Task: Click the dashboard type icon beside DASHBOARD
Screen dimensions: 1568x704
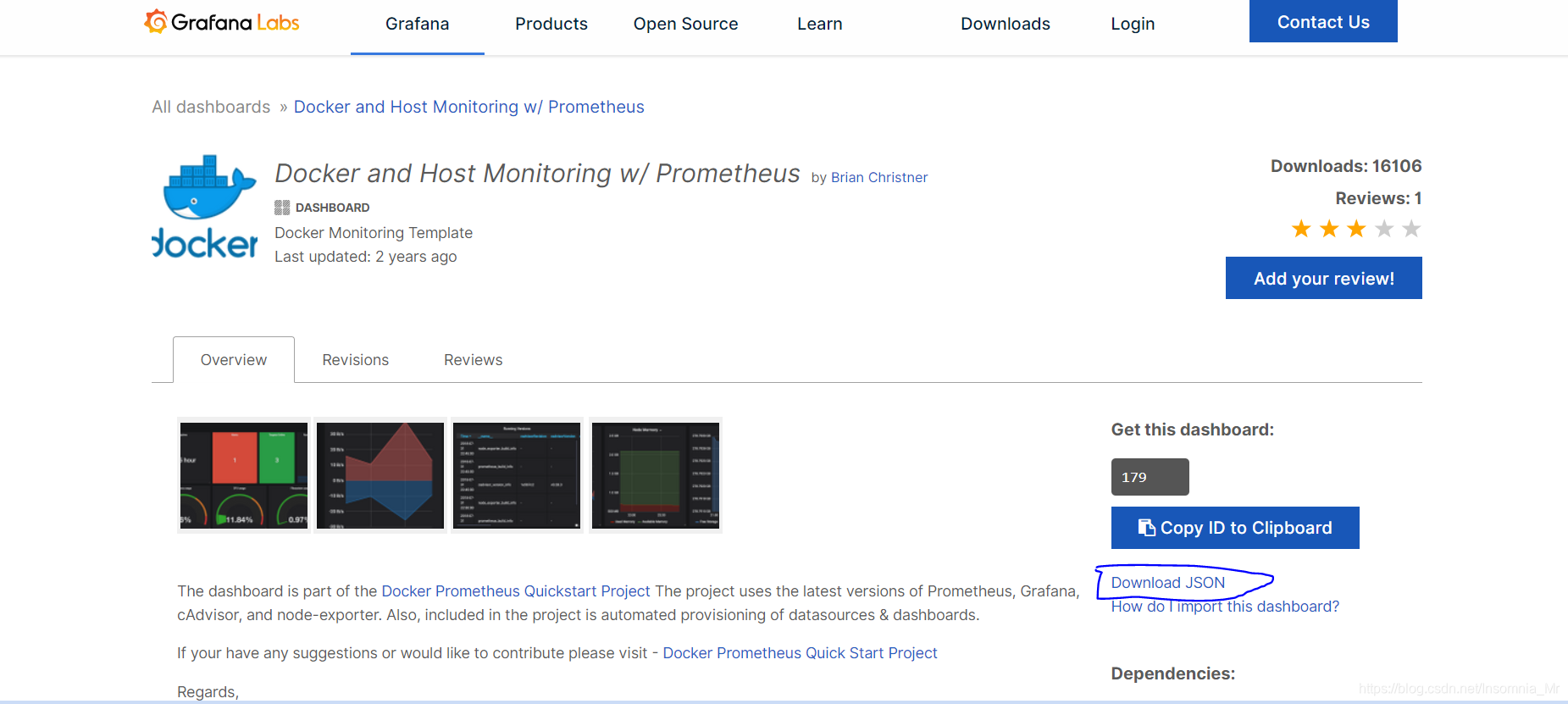Action: tap(282, 208)
